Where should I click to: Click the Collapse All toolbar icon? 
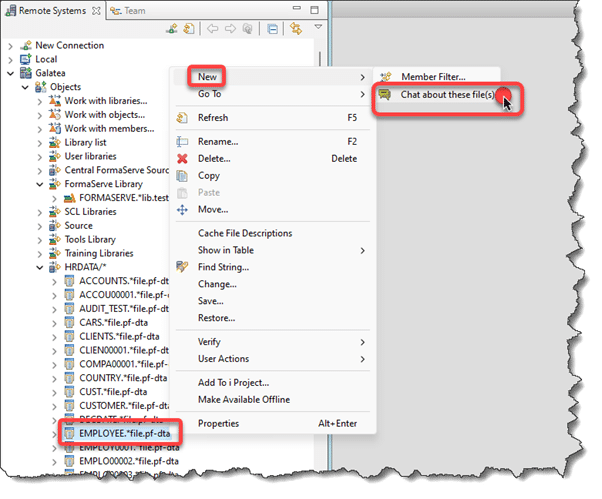point(273,29)
